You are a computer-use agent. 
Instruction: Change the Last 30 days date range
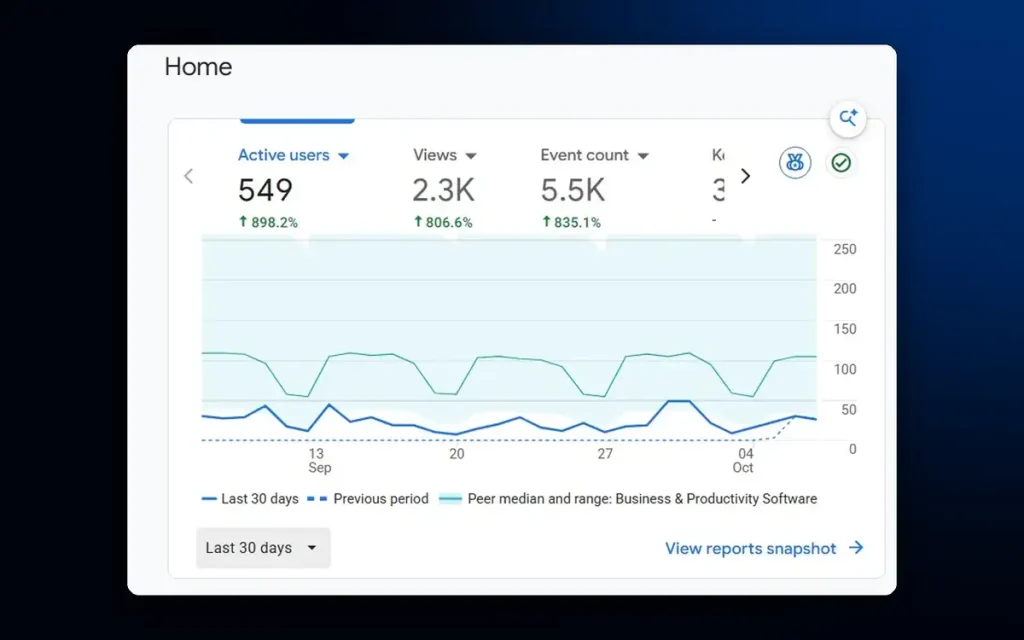point(263,548)
